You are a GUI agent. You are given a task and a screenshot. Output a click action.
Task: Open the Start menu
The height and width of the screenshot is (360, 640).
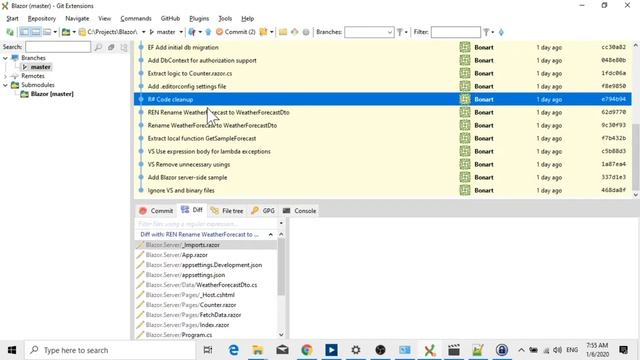12,18
